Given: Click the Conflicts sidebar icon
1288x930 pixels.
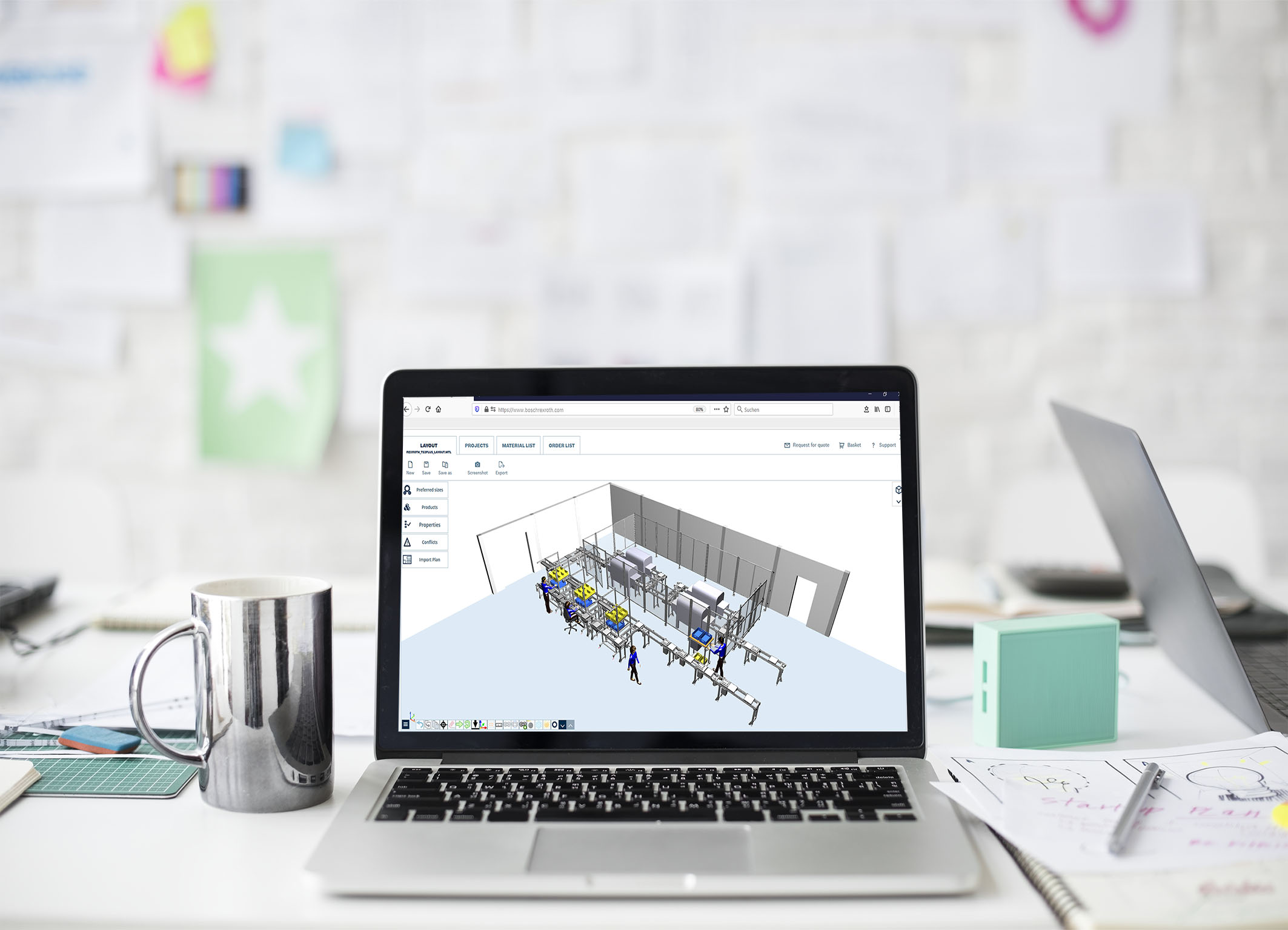Looking at the screenshot, I should [407, 543].
